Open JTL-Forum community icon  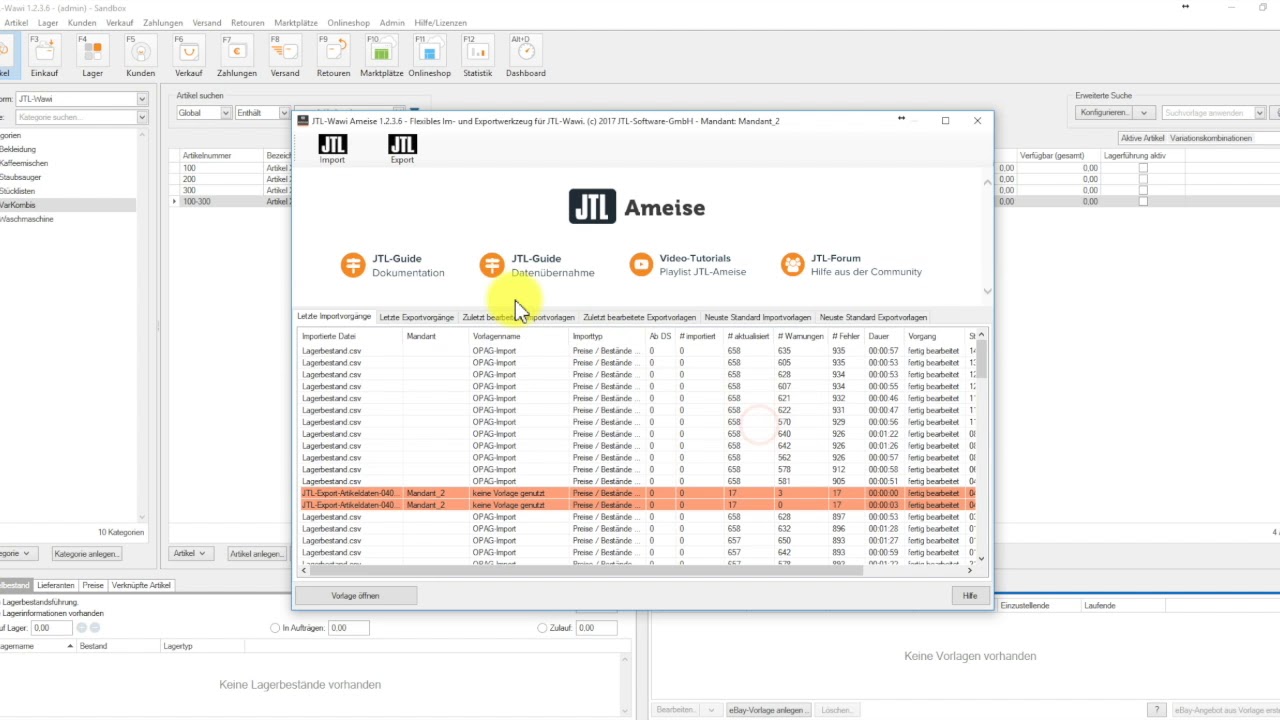point(793,264)
